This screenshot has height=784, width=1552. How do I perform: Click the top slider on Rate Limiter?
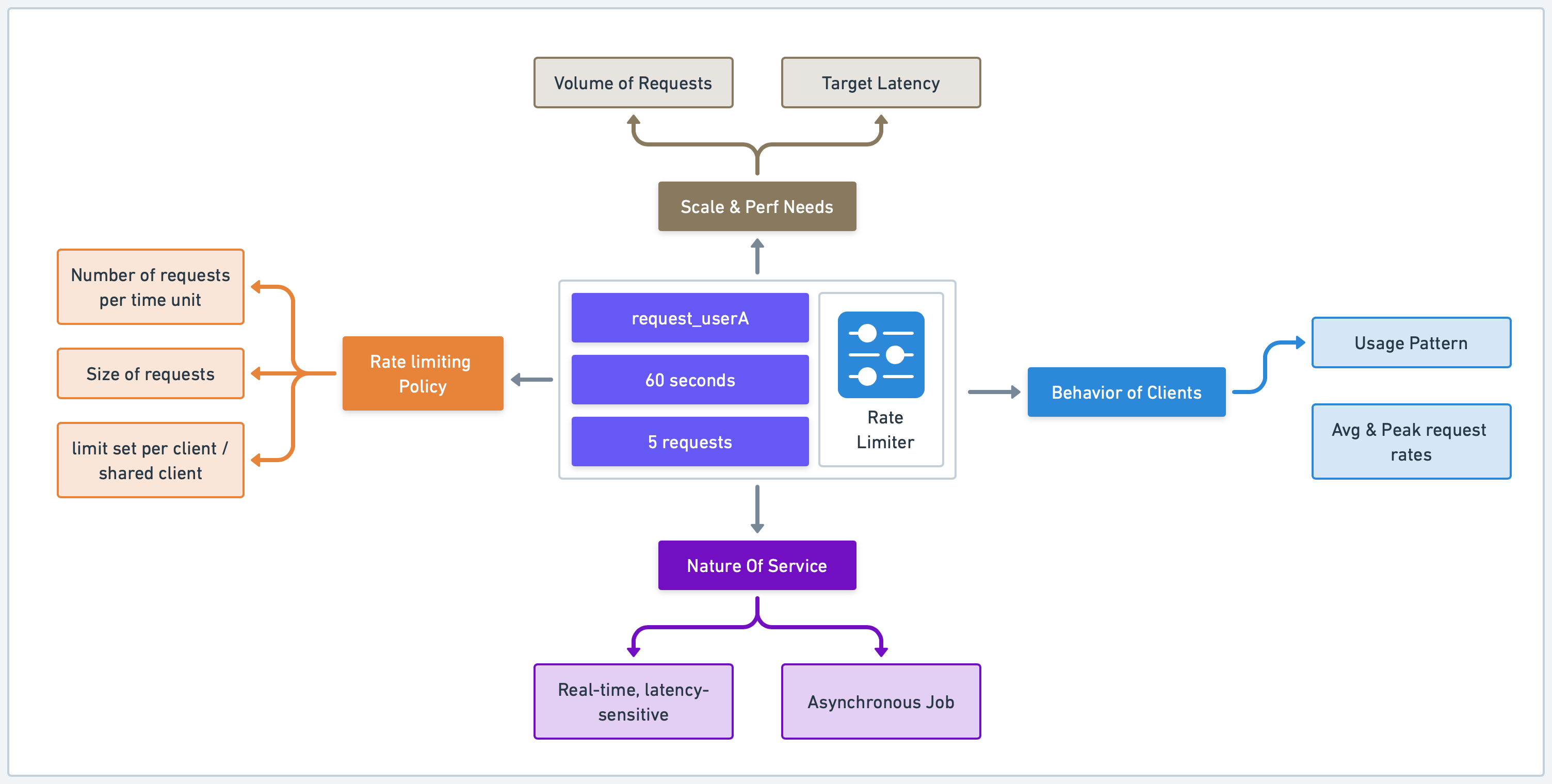870,331
